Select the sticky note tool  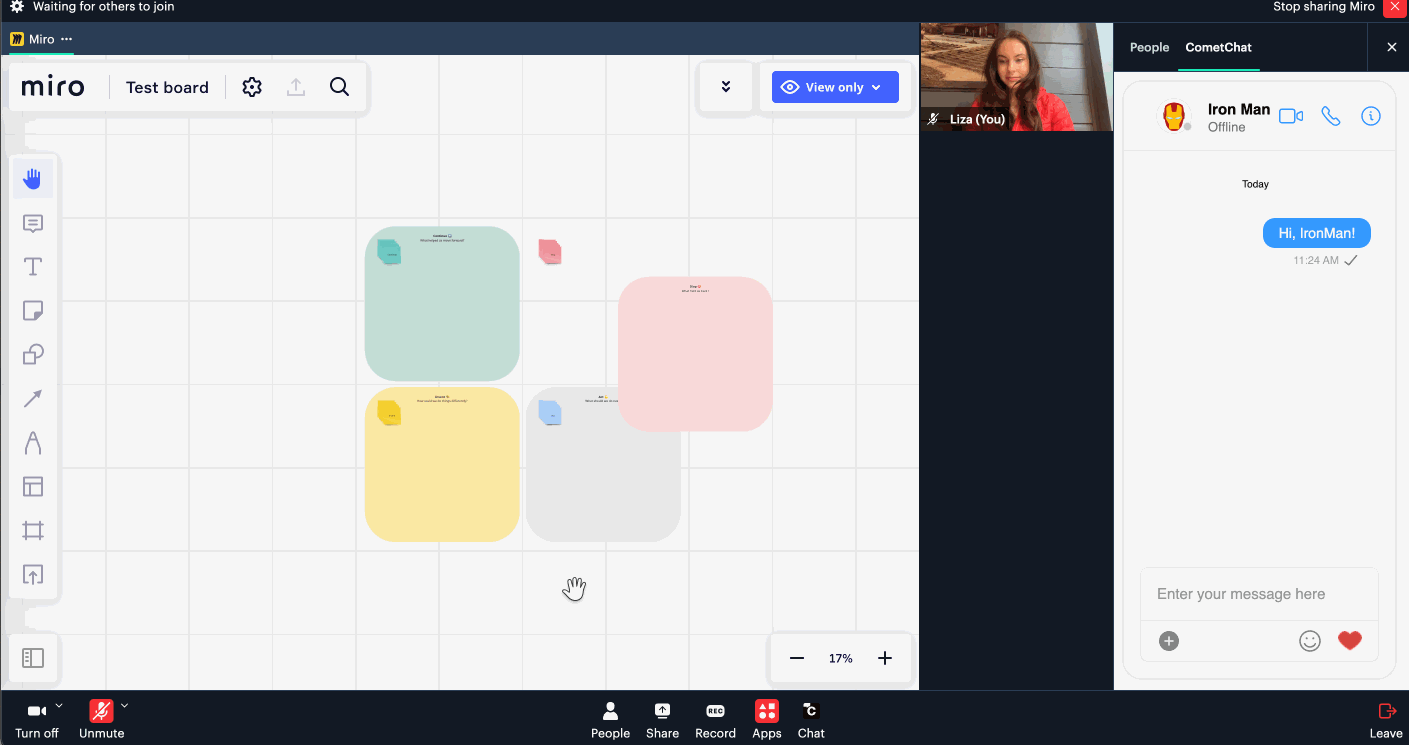(x=33, y=311)
